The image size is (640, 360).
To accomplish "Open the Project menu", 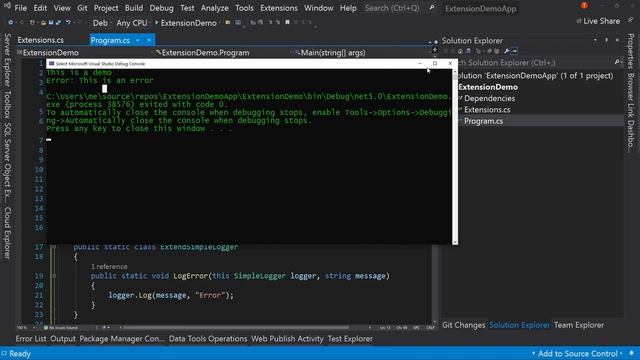I will click(x=106, y=8).
